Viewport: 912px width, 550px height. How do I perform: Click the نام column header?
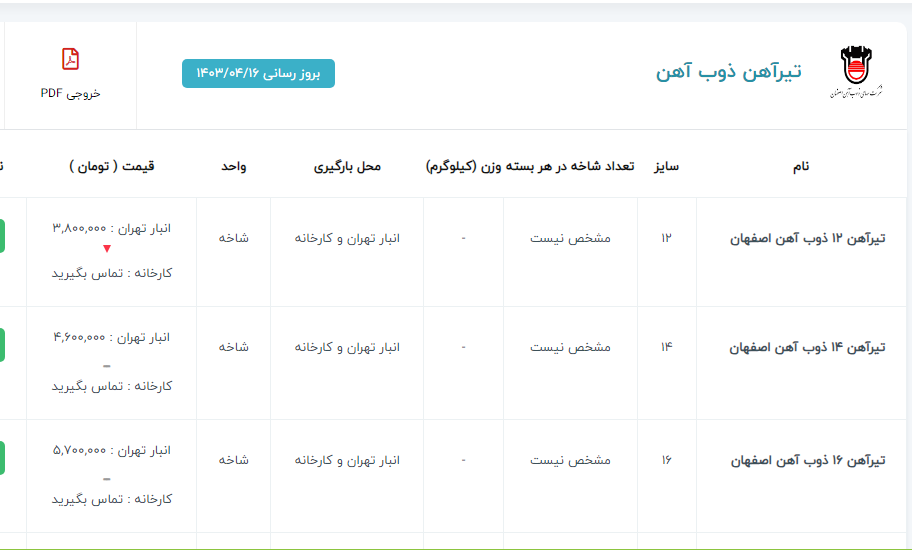tap(800, 166)
